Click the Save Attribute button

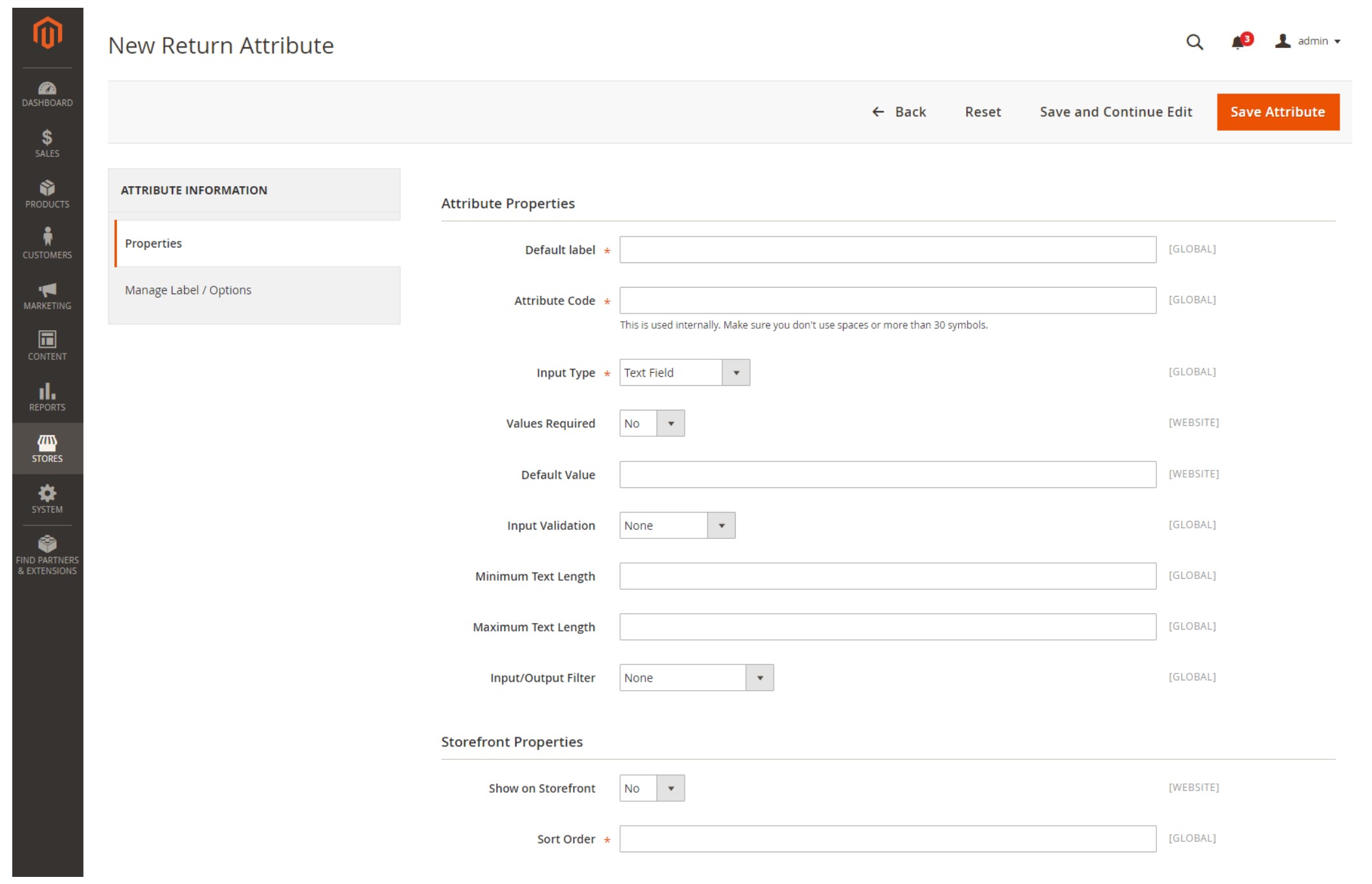pyautogui.click(x=1278, y=111)
